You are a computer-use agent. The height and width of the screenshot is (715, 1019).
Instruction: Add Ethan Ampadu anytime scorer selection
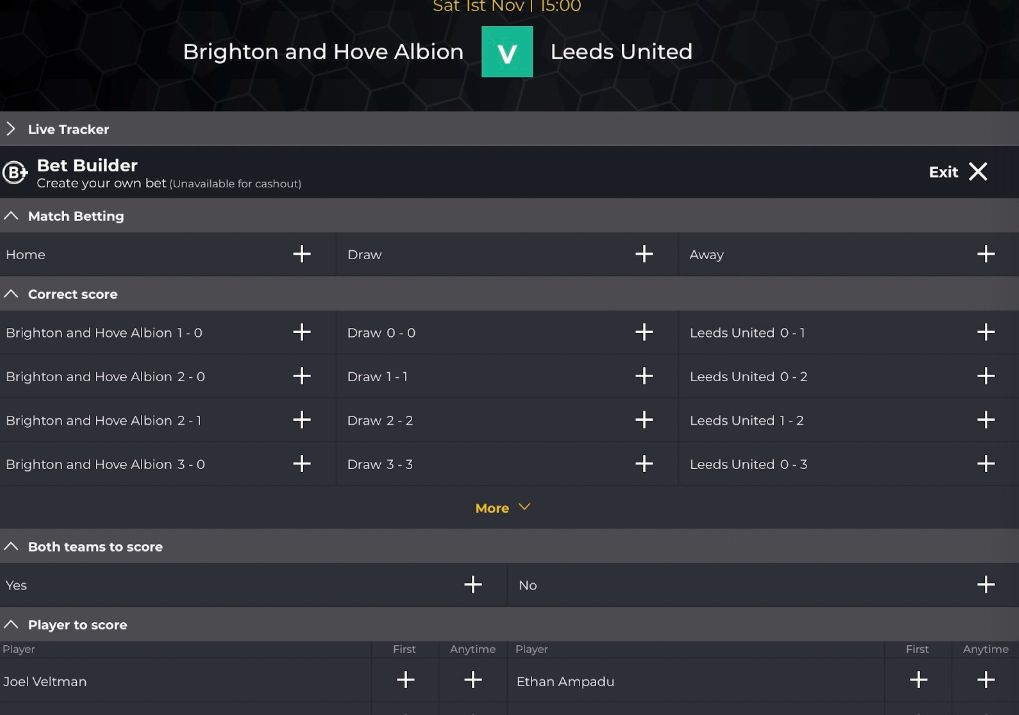985,680
